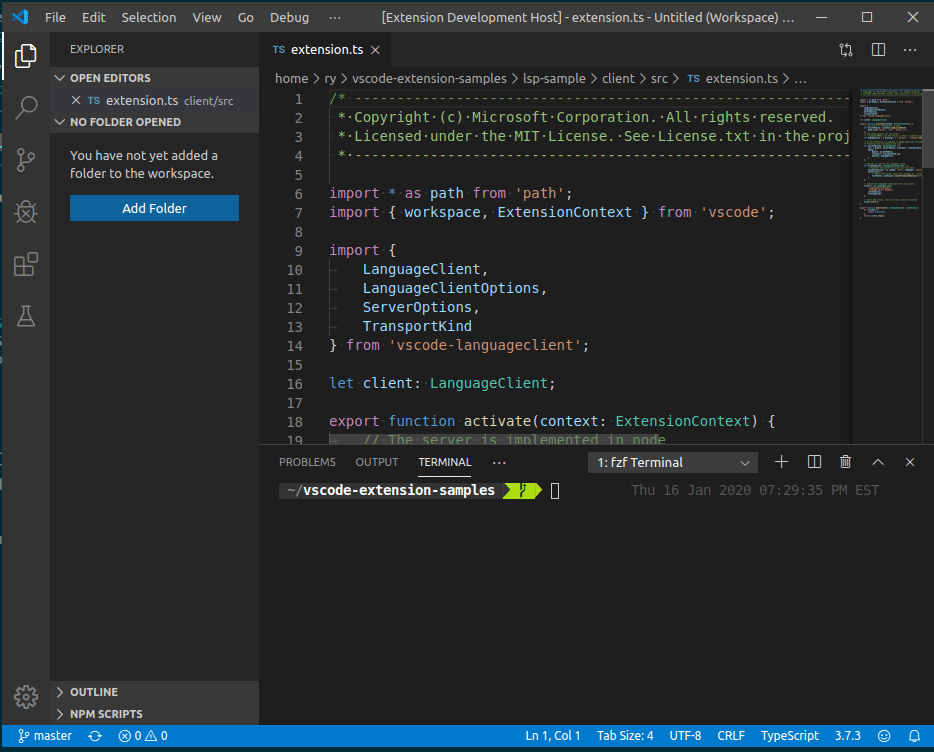Open the Extensions view icon

pos(26,264)
